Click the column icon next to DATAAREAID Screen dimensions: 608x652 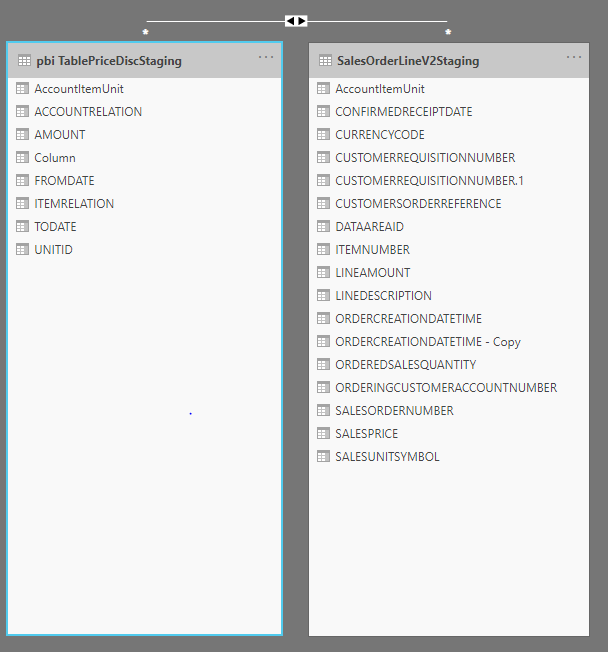point(324,226)
